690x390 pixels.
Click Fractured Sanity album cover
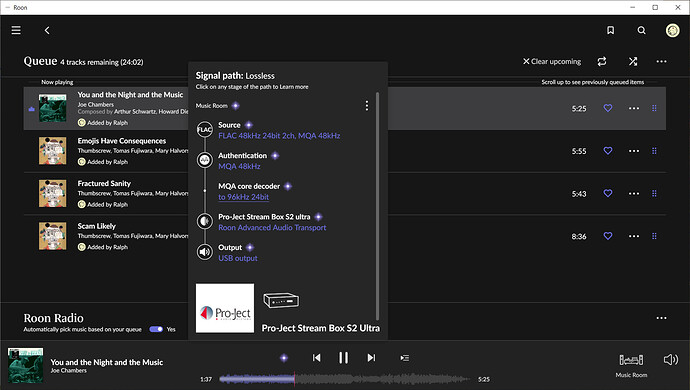[x=52, y=193]
